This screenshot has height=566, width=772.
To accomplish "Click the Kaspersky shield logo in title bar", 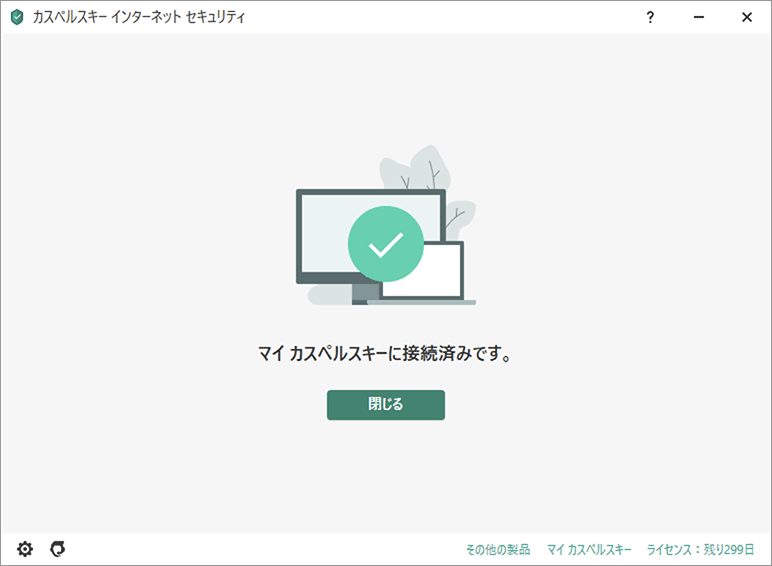I will pos(17,17).
